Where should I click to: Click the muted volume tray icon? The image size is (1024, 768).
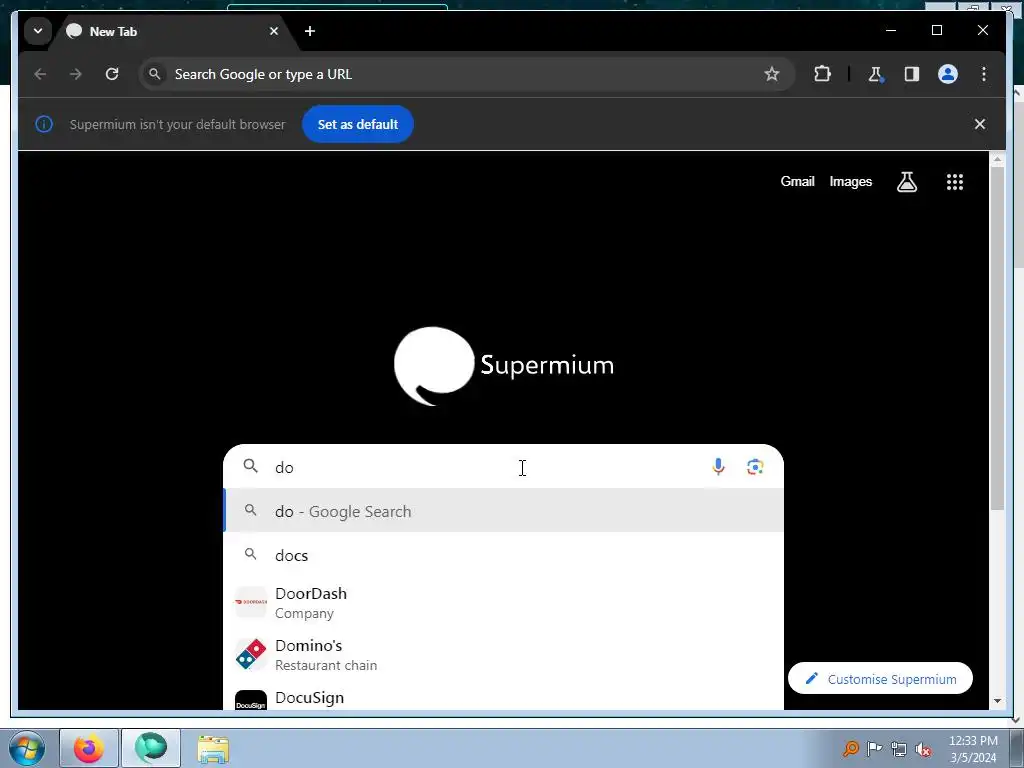click(923, 749)
